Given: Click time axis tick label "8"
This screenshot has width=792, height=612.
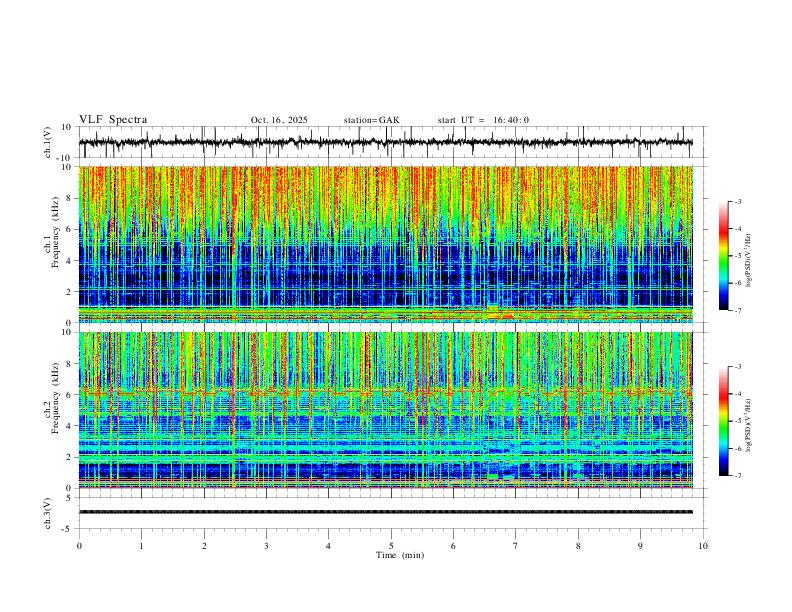Looking at the screenshot, I should (578, 546).
